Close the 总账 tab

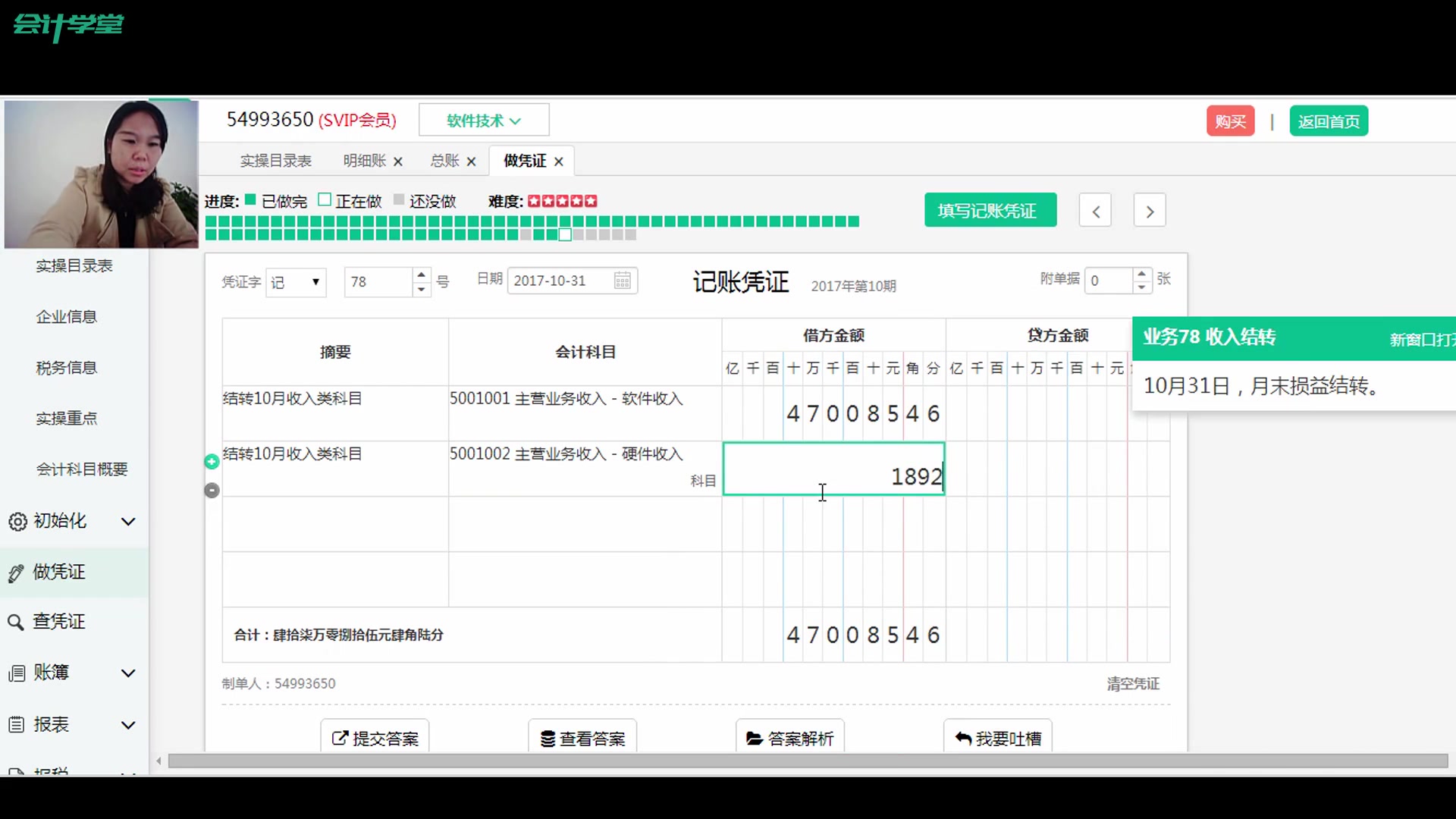point(471,162)
